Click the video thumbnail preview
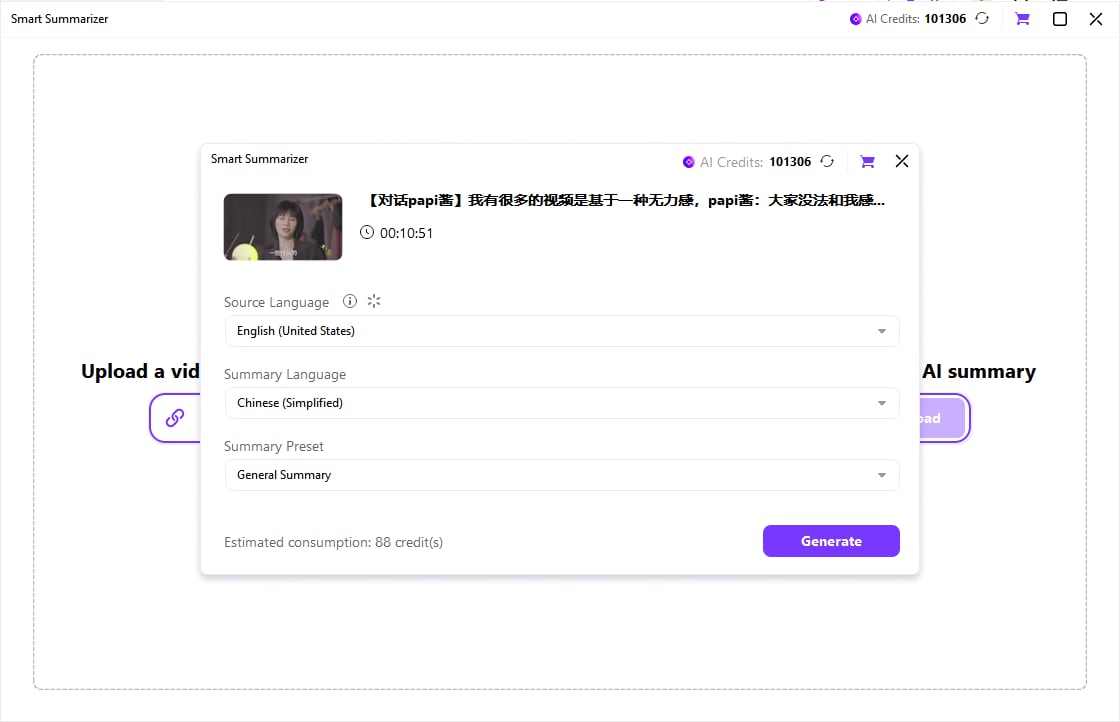 point(283,227)
